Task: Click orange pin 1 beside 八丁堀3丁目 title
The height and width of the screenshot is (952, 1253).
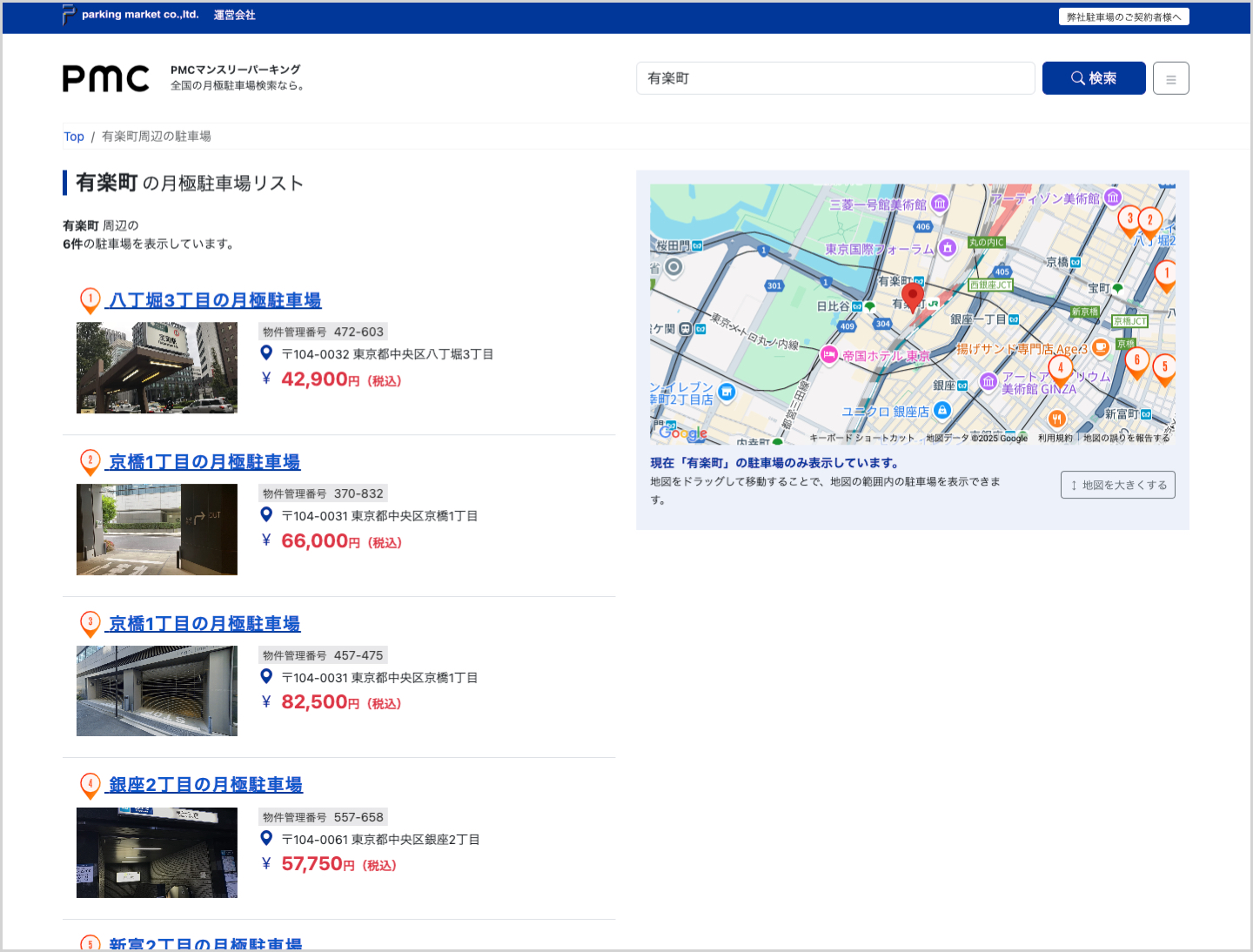Action: (x=90, y=300)
